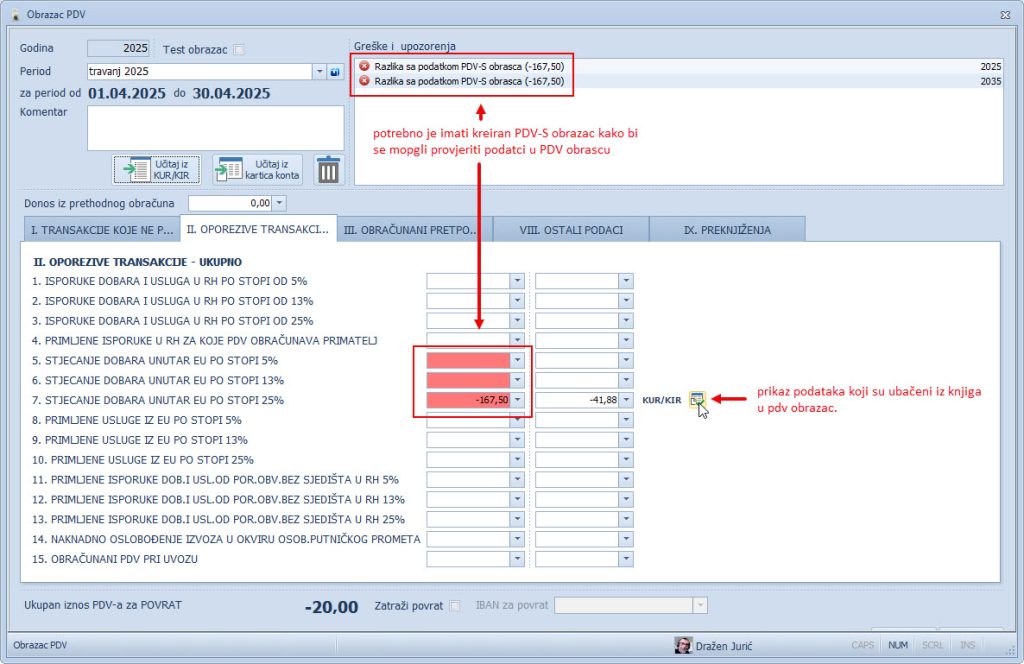Tick the Zatraži povrat checkbox

(x=455, y=605)
